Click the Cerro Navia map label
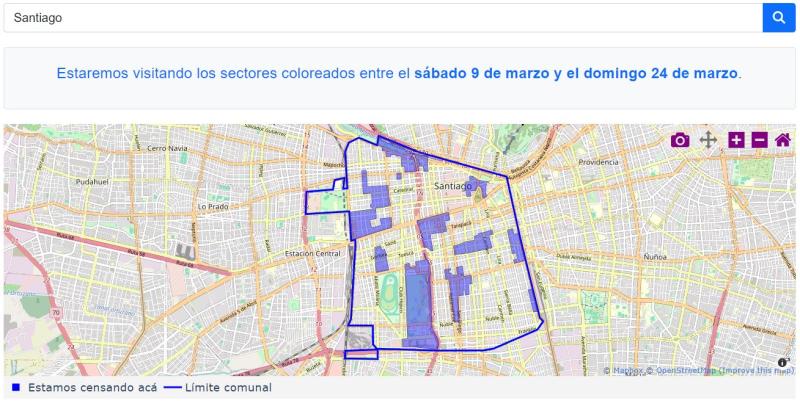800x403 pixels. 167,148
